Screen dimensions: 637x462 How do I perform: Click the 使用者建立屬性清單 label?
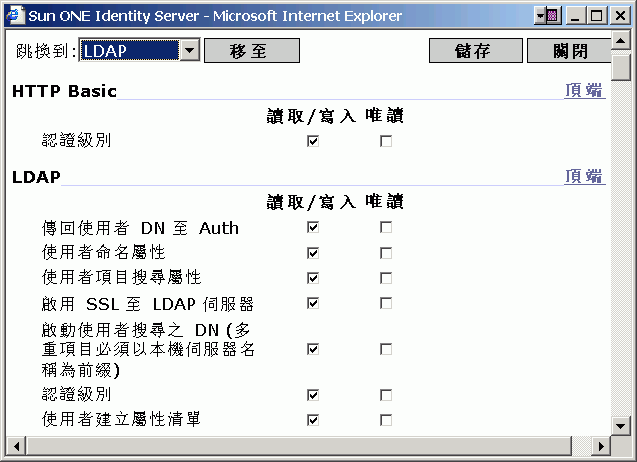point(121,419)
